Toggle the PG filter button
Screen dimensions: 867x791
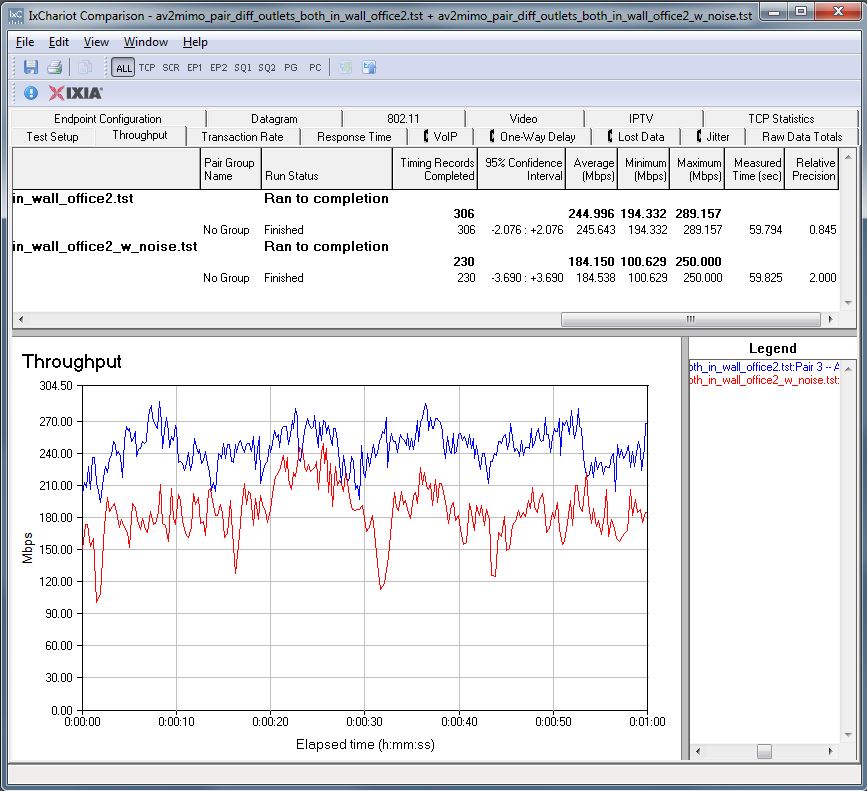coord(291,67)
